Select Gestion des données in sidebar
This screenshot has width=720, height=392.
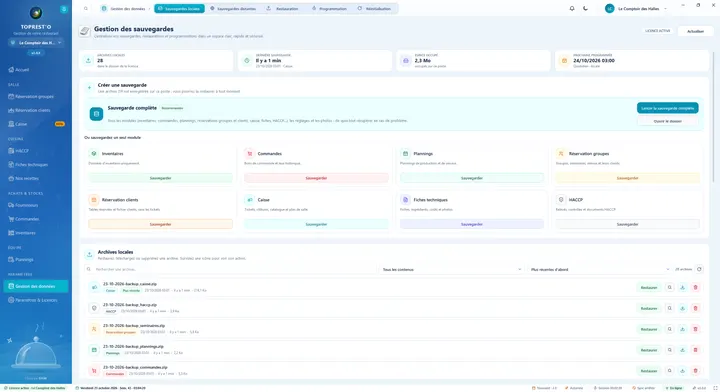click(36, 286)
